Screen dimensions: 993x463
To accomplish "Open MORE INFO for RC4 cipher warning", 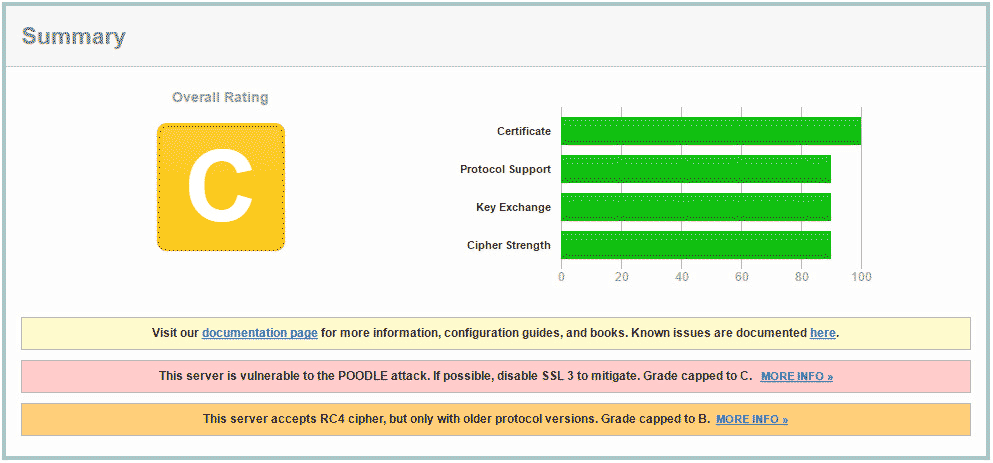I will click(x=752, y=420).
